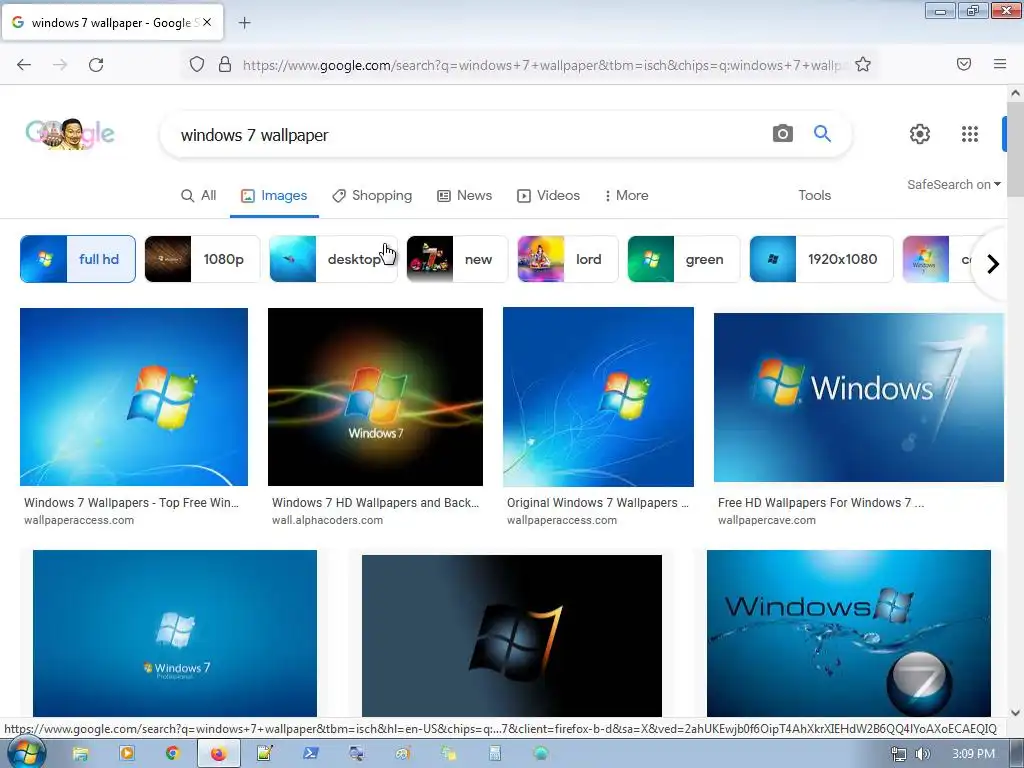Apply the green filter chip
The width and height of the screenshot is (1024, 768).
tap(684, 259)
